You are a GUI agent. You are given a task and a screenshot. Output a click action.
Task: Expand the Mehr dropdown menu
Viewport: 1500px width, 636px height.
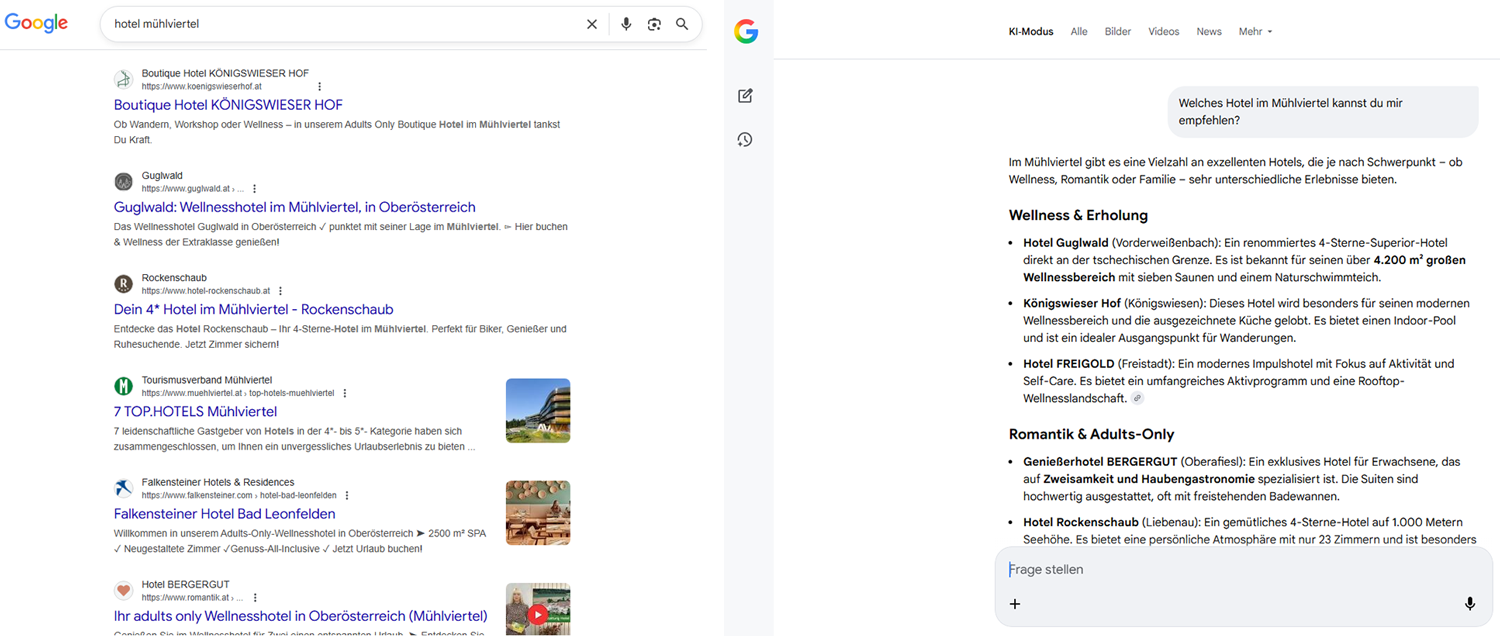click(x=1255, y=32)
